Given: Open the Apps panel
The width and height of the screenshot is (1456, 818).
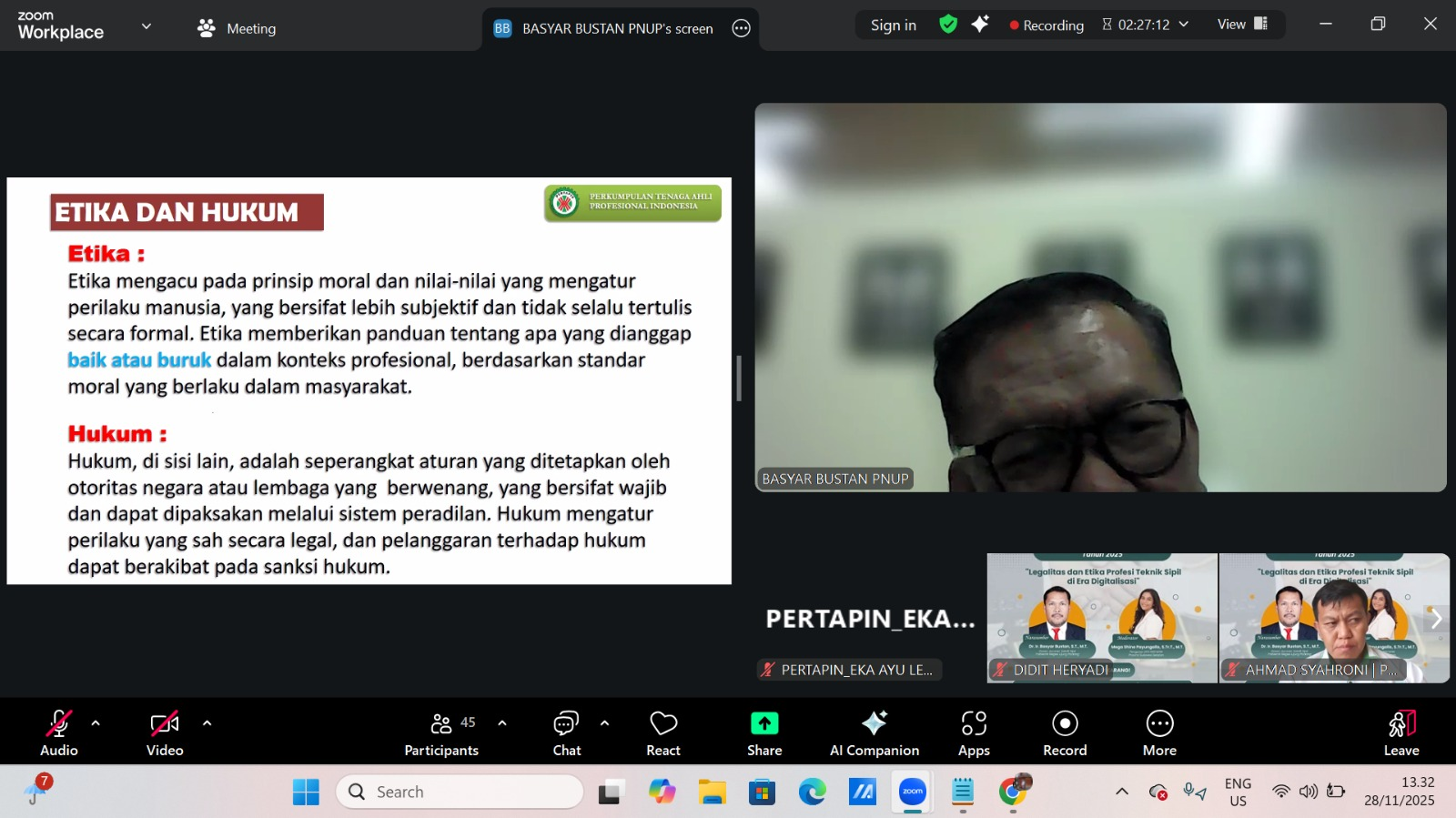Looking at the screenshot, I should [x=974, y=732].
